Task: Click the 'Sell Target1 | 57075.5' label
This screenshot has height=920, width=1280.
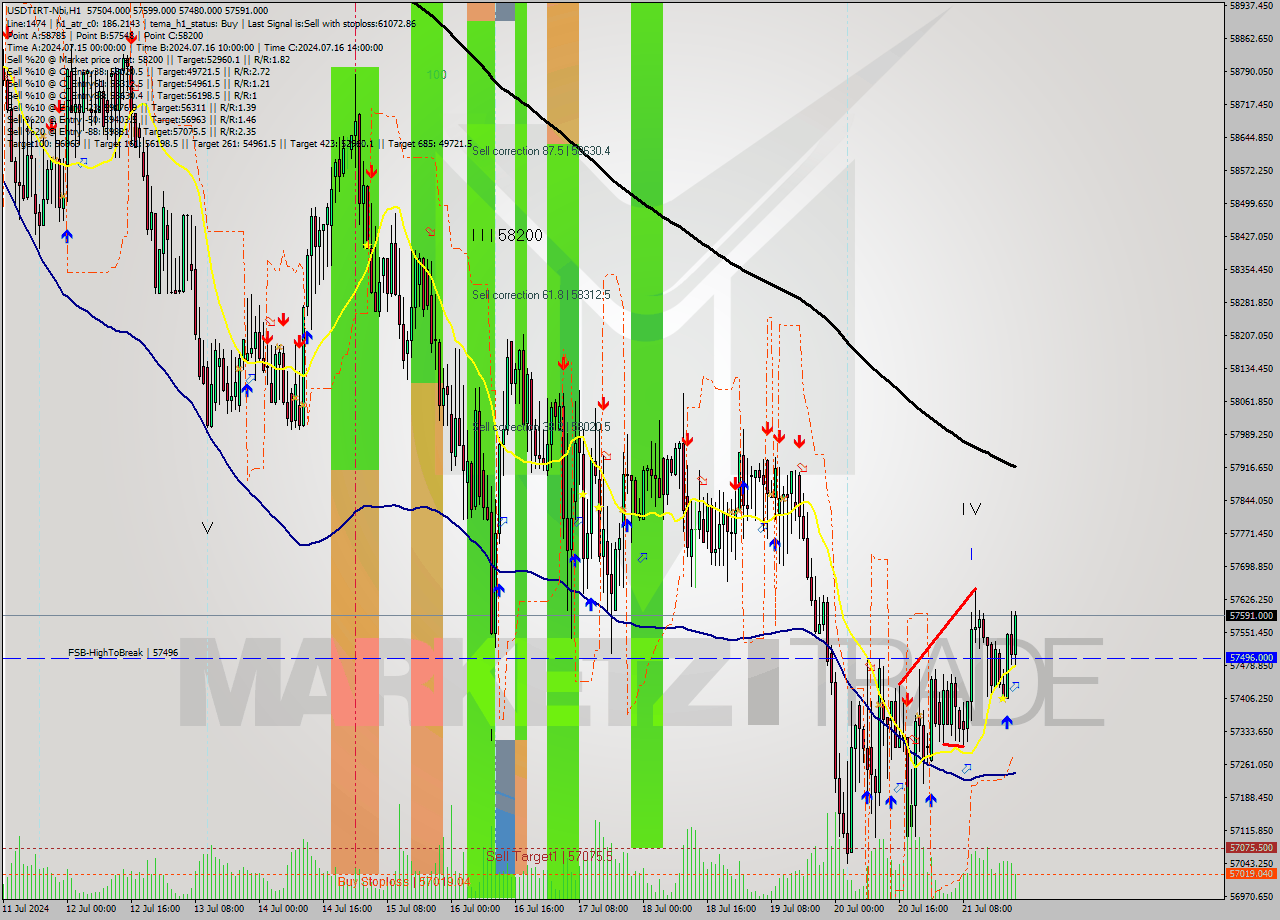Action: point(549,857)
